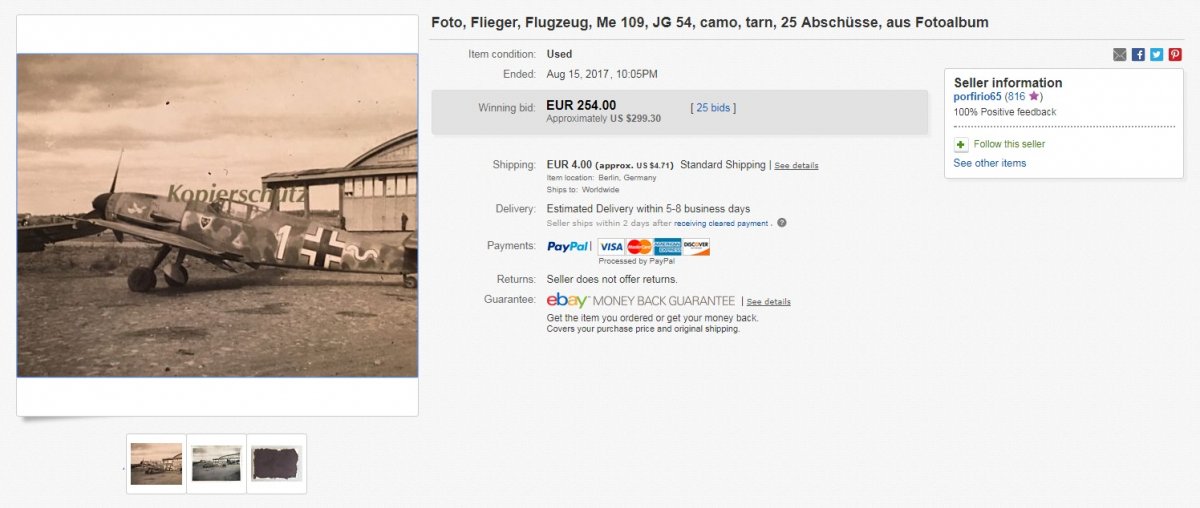1200x508 pixels.
Task: Click the green plus Follow seller icon
Action: click(x=960, y=145)
